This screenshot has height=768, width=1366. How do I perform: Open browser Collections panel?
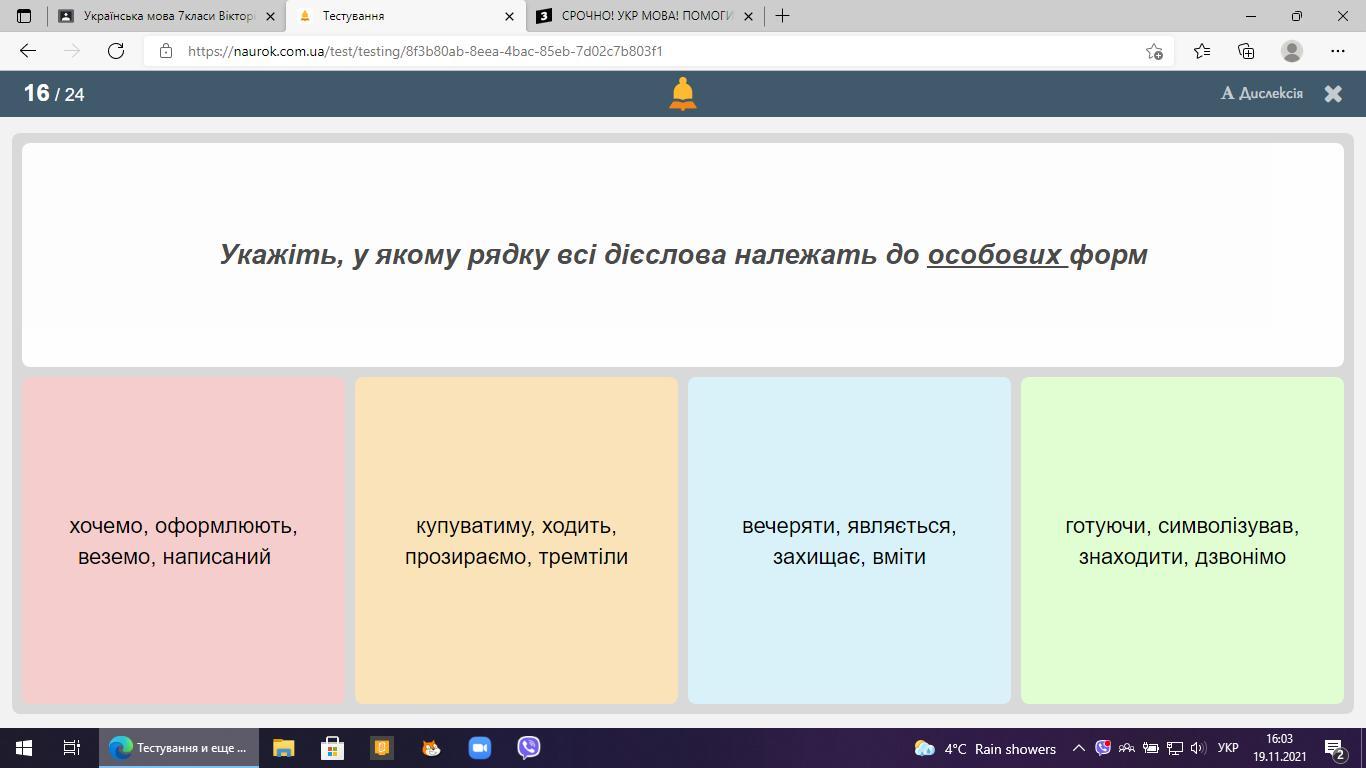(1246, 51)
